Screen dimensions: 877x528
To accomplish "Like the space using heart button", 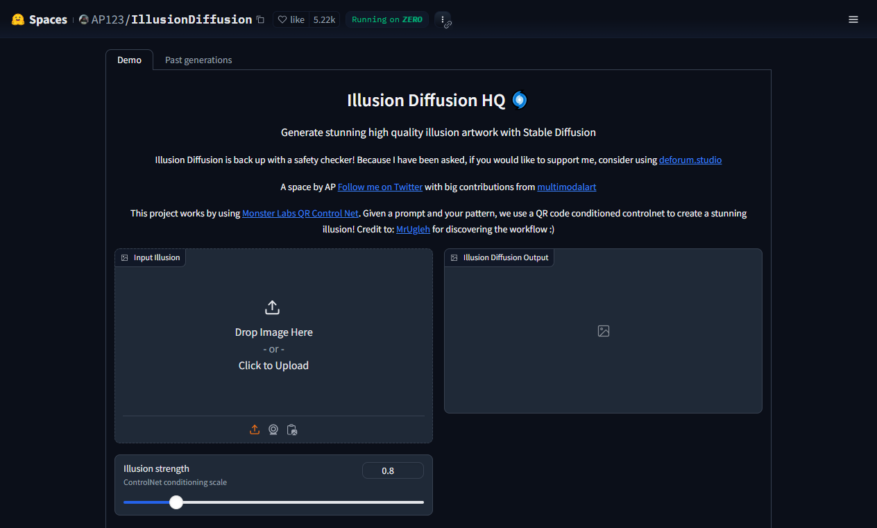I will click(291, 20).
